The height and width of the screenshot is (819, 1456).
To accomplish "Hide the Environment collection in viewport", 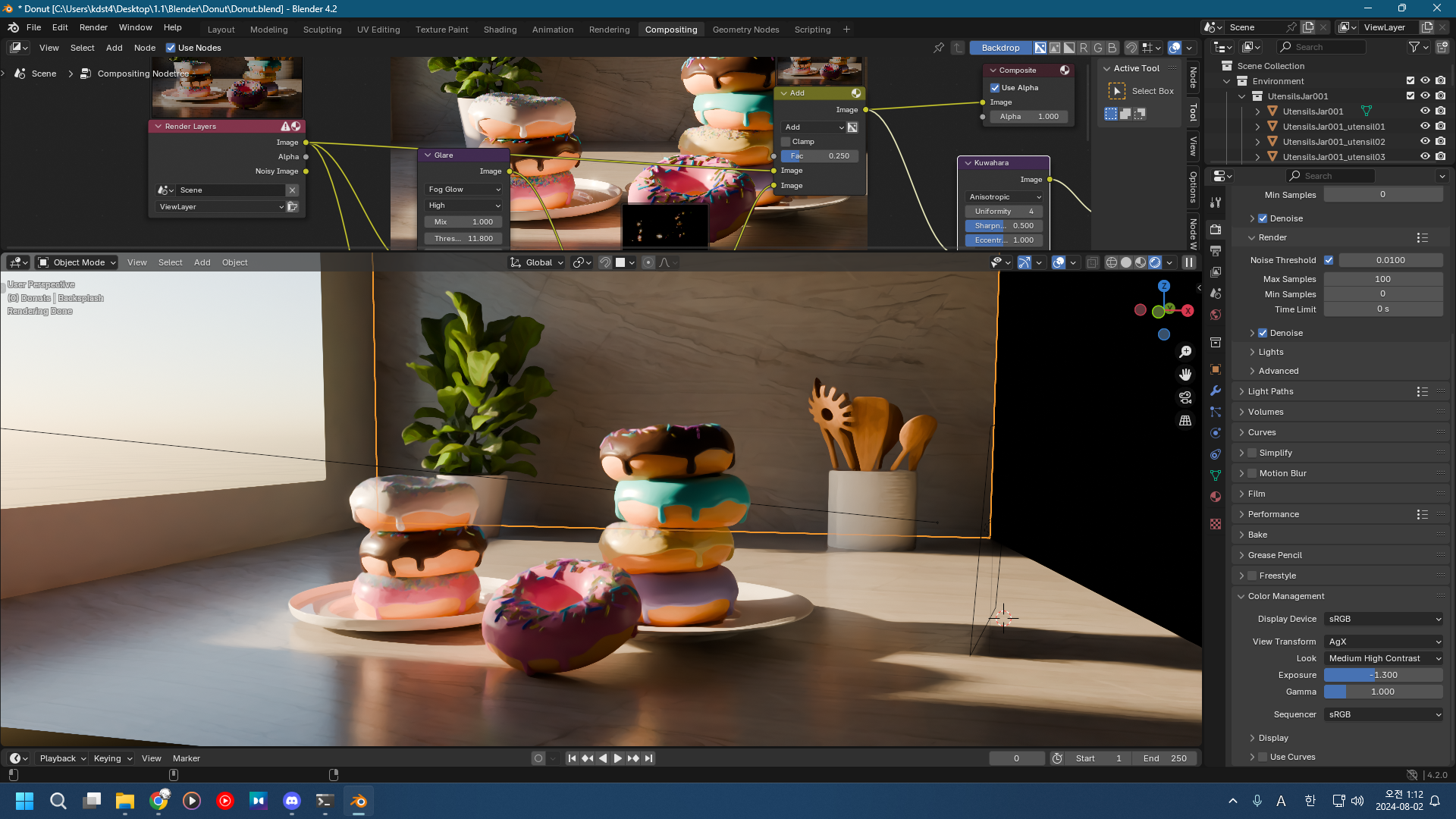I will point(1425,81).
